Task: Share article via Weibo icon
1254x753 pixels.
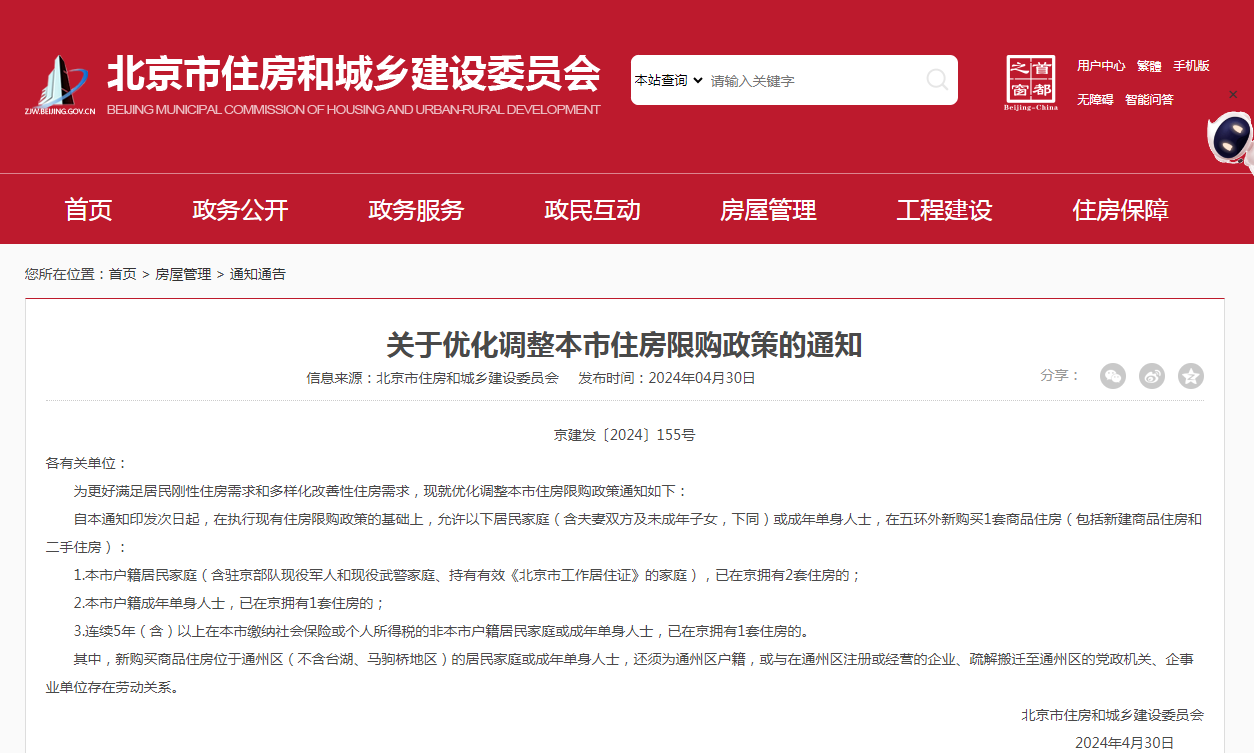Action: (x=1152, y=376)
